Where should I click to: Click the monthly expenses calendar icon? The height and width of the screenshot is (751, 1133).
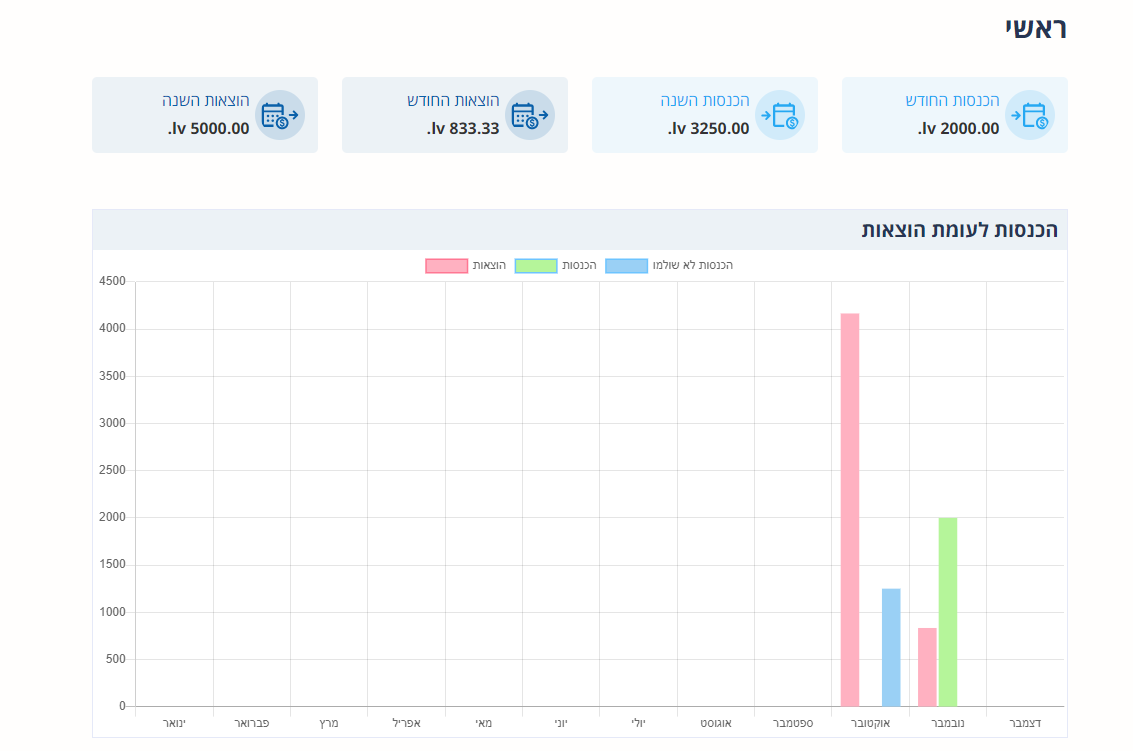click(x=529, y=115)
